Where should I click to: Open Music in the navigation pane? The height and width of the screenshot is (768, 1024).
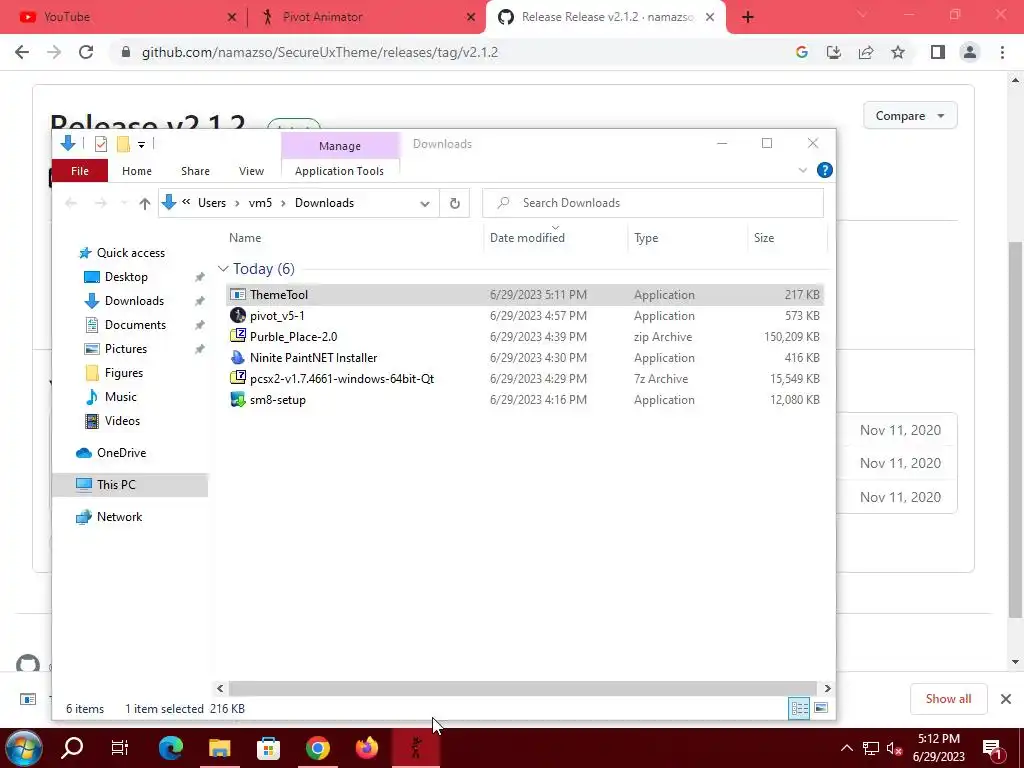click(x=120, y=397)
